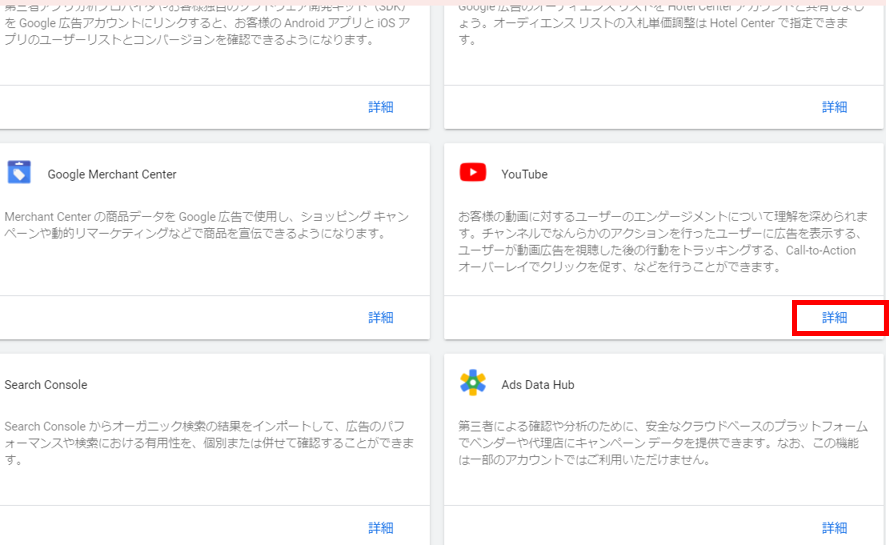Open 詳細 link in Search Console card
Image resolution: width=889 pixels, height=545 pixels.
(380, 528)
